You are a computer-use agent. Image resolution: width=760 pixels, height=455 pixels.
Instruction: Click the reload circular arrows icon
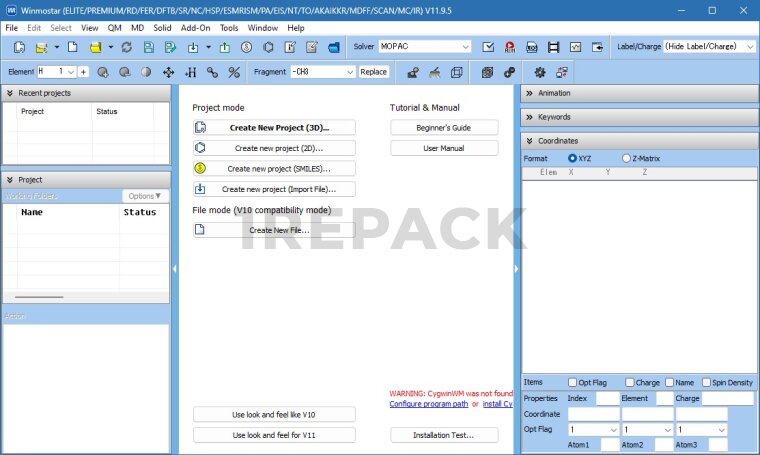[x=127, y=47]
